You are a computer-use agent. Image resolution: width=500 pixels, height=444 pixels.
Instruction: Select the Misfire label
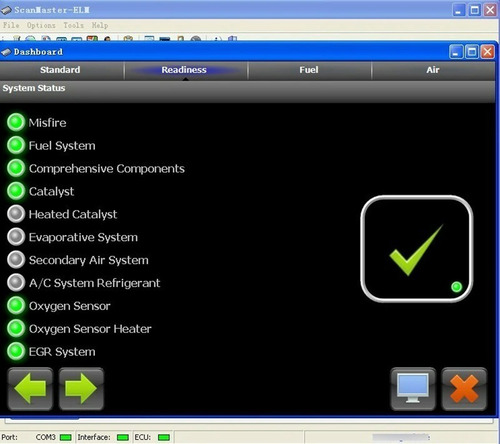[47, 123]
